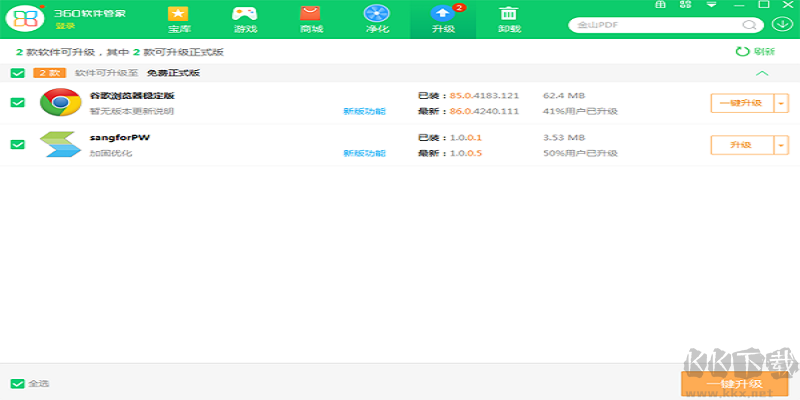Click the orange 2款 badge
Image resolution: width=800 pixels, height=400 pixels.
[x=49, y=73]
